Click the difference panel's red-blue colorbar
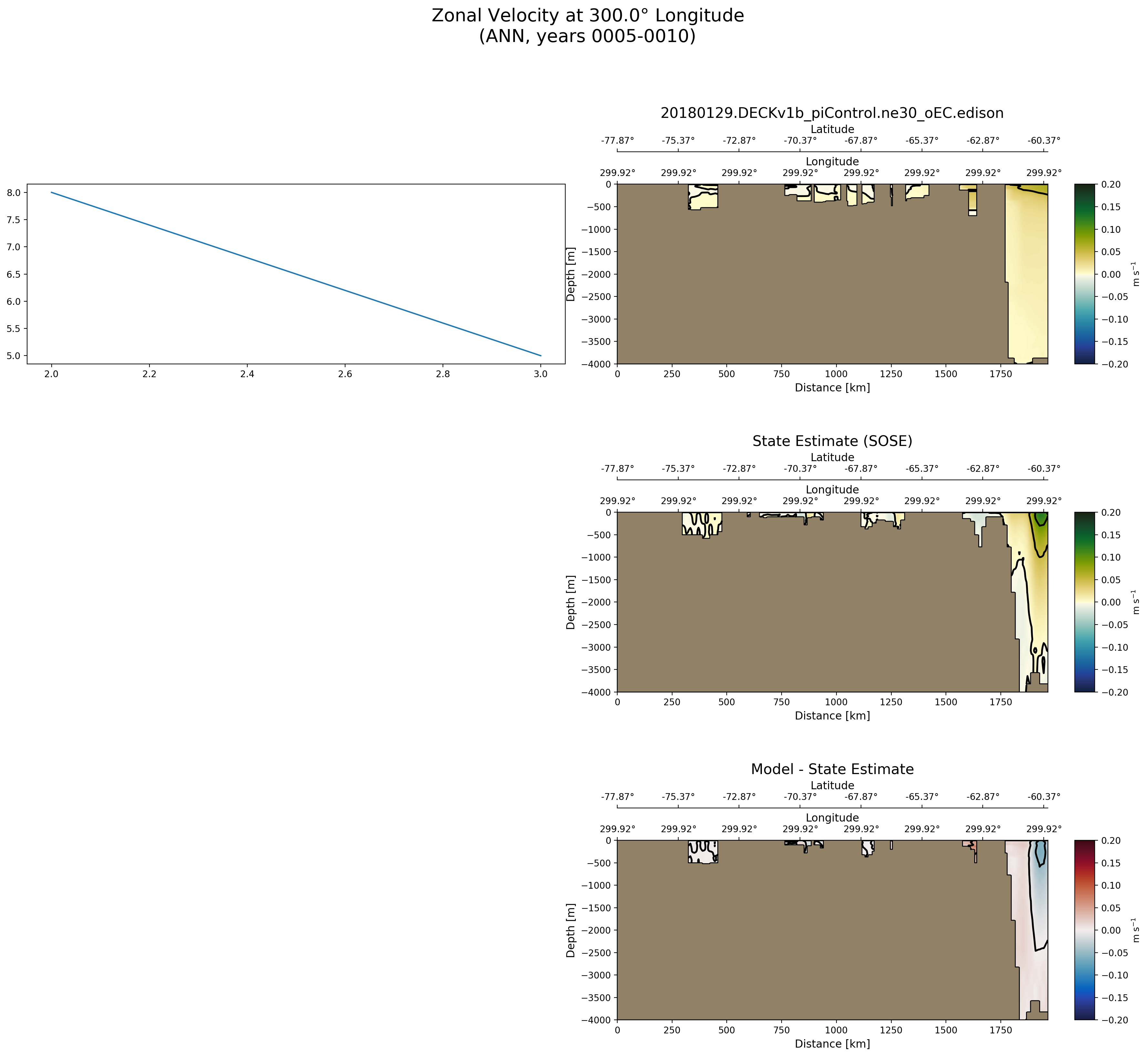This screenshot has width=1148, height=1056. coord(1085,930)
